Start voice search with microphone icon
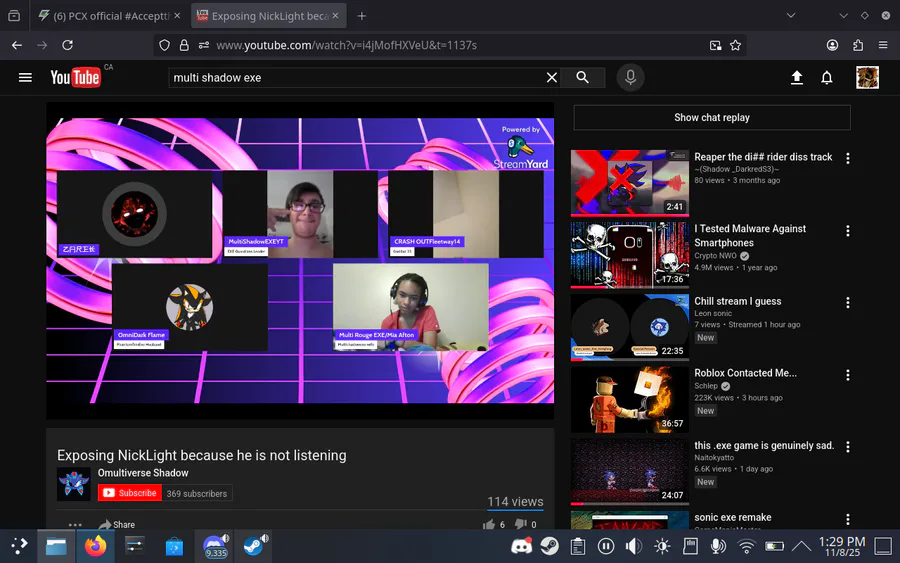The height and width of the screenshot is (563, 900). pyautogui.click(x=630, y=77)
